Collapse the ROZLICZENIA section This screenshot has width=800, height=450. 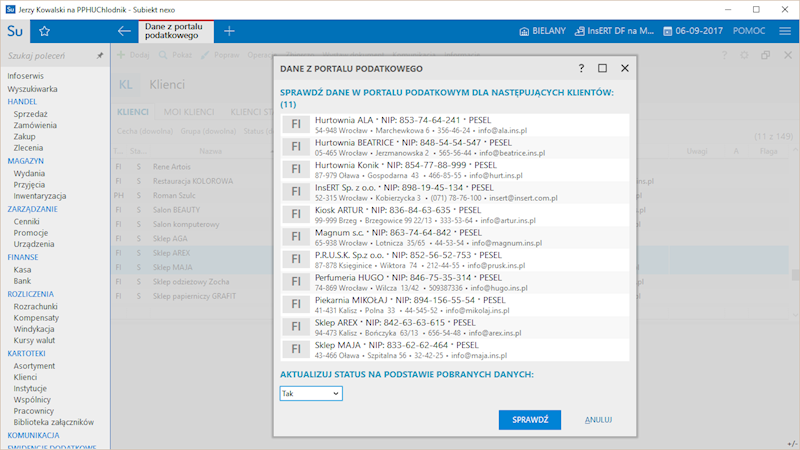[31, 294]
